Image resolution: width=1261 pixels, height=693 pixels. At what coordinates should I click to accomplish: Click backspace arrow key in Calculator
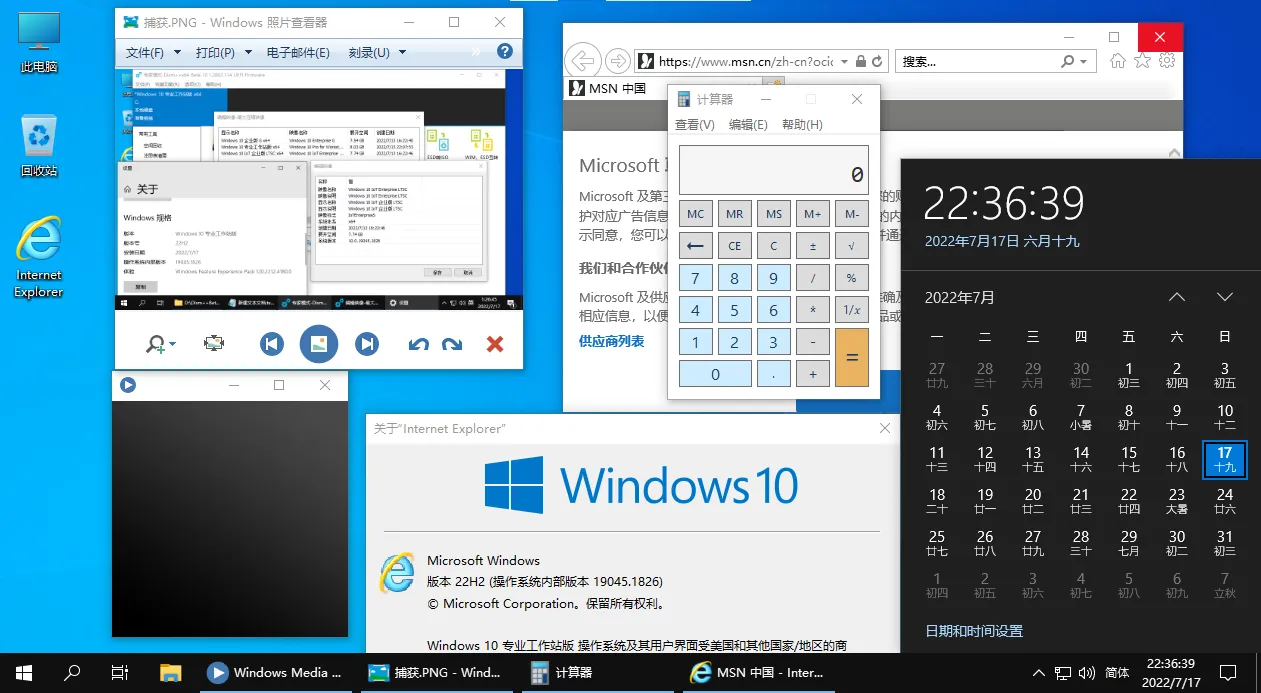[695, 246]
